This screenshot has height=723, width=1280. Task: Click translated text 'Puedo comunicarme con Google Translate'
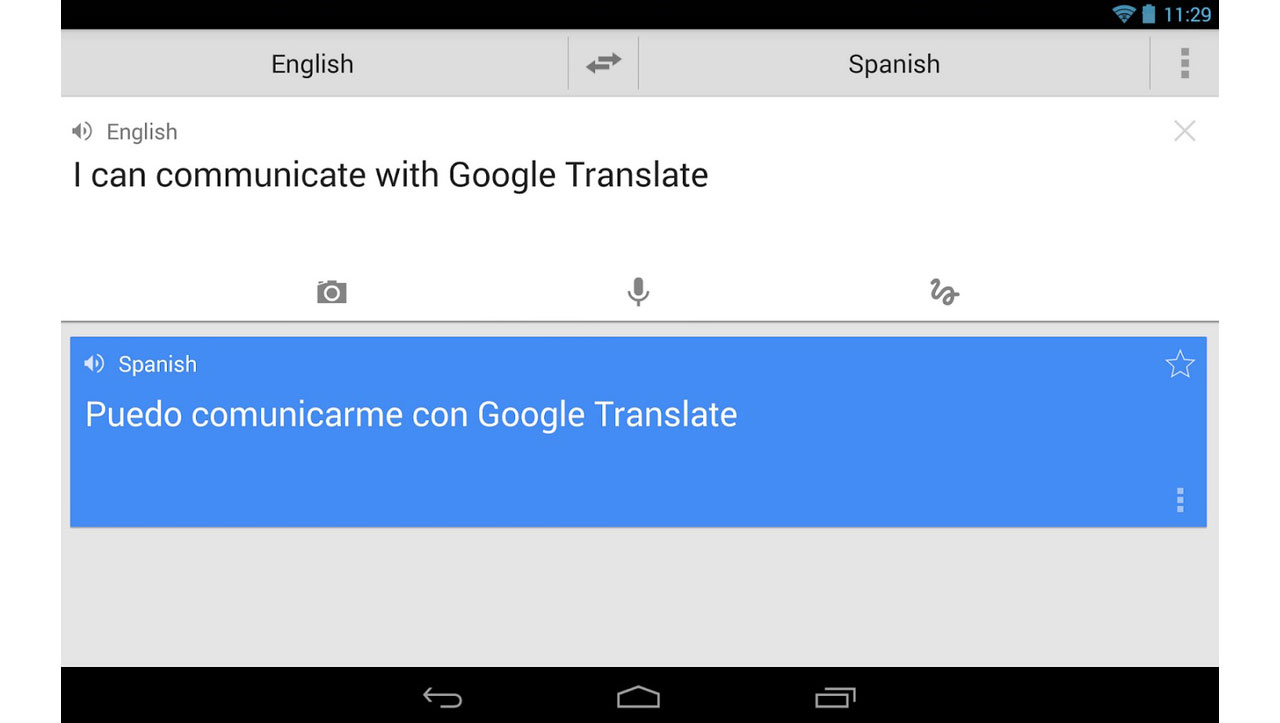(x=411, y=414)
